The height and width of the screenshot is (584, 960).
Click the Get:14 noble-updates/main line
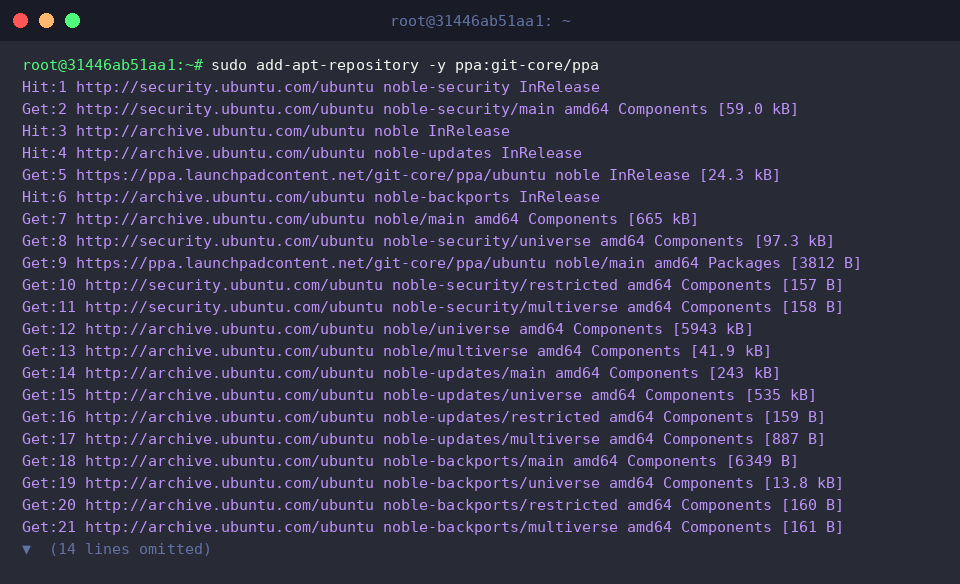pyautogui.click(x=401, y=373)
